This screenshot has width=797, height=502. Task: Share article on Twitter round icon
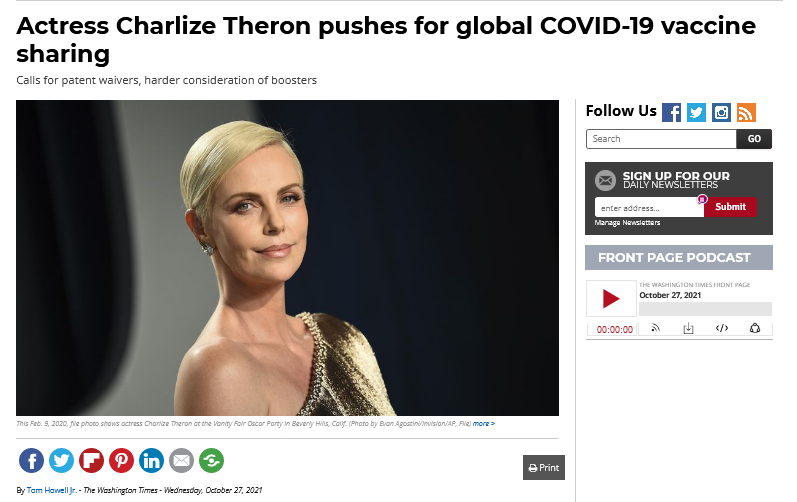tap(62, 460)
